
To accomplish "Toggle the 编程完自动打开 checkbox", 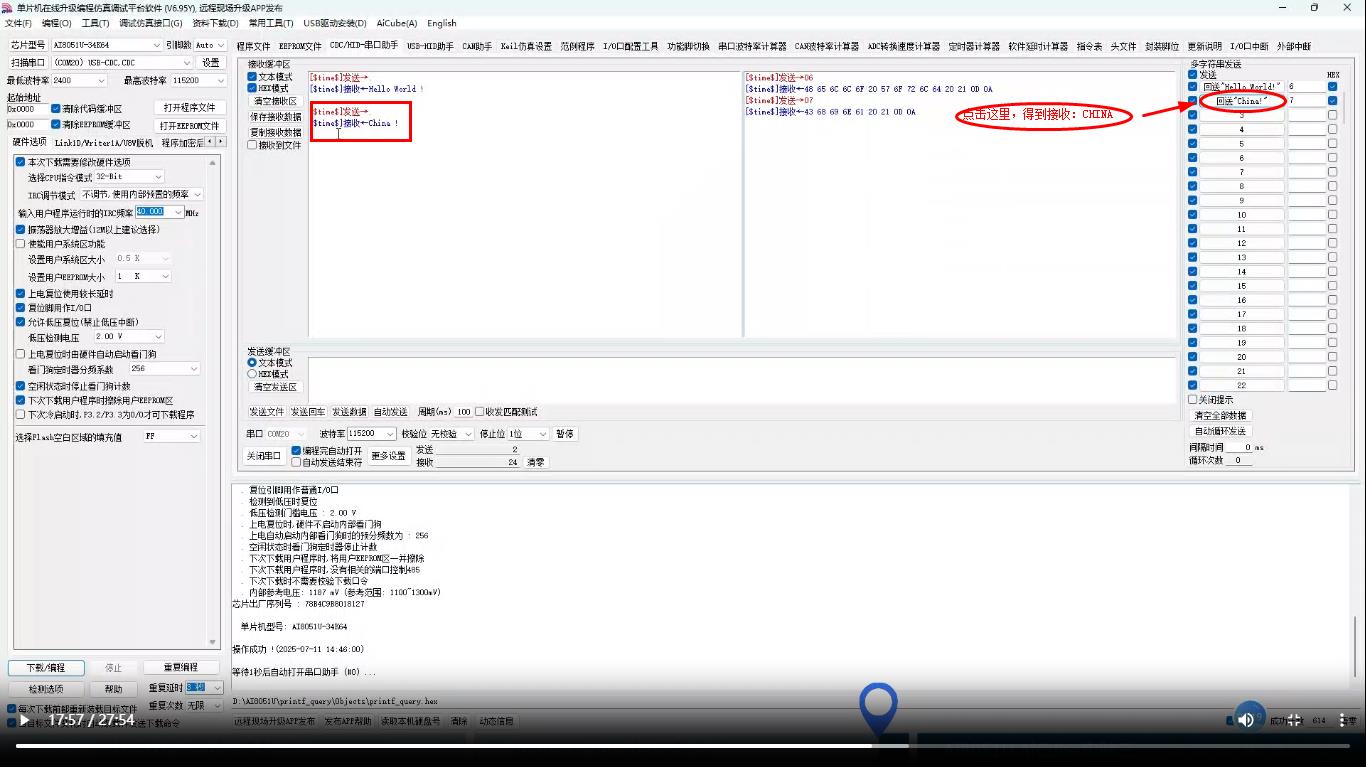I will tap(296, 451).
